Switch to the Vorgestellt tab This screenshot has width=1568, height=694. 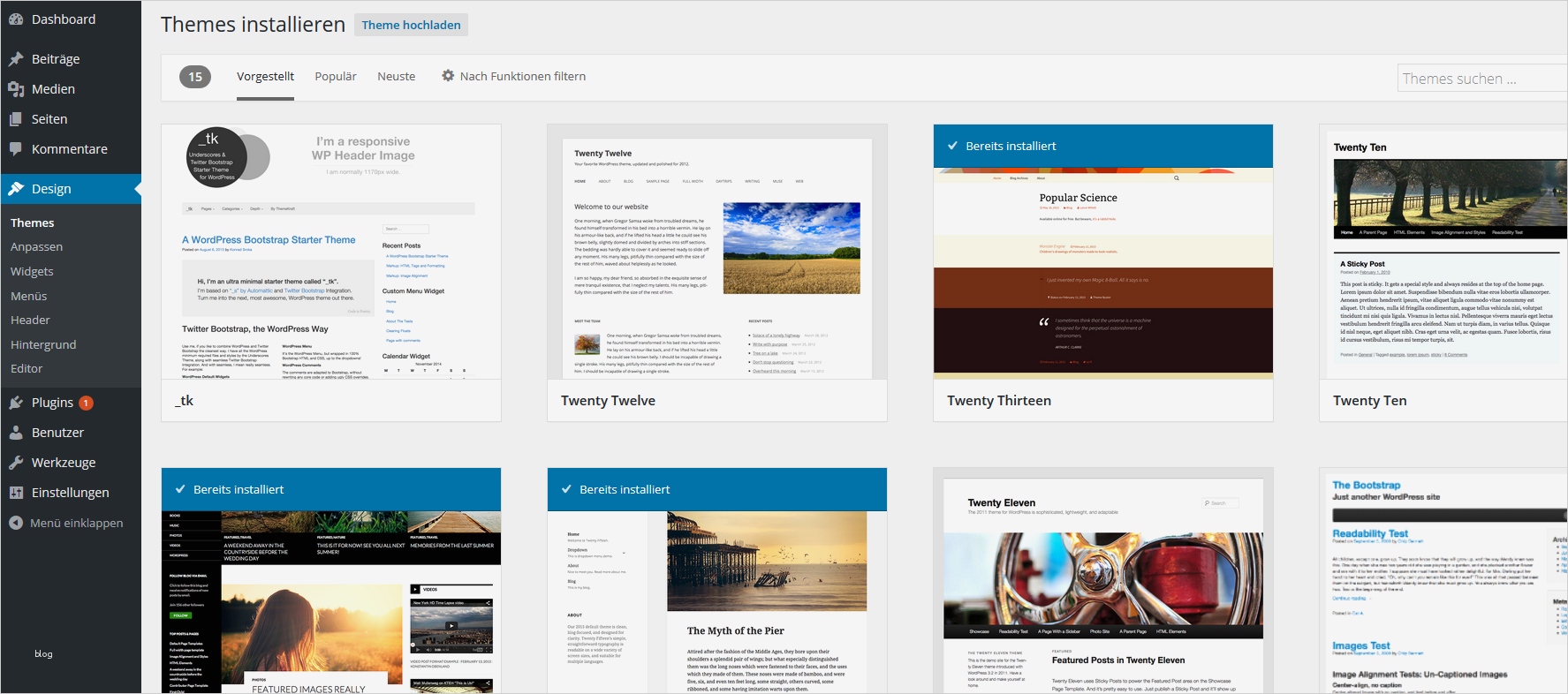tap(265, 77)
